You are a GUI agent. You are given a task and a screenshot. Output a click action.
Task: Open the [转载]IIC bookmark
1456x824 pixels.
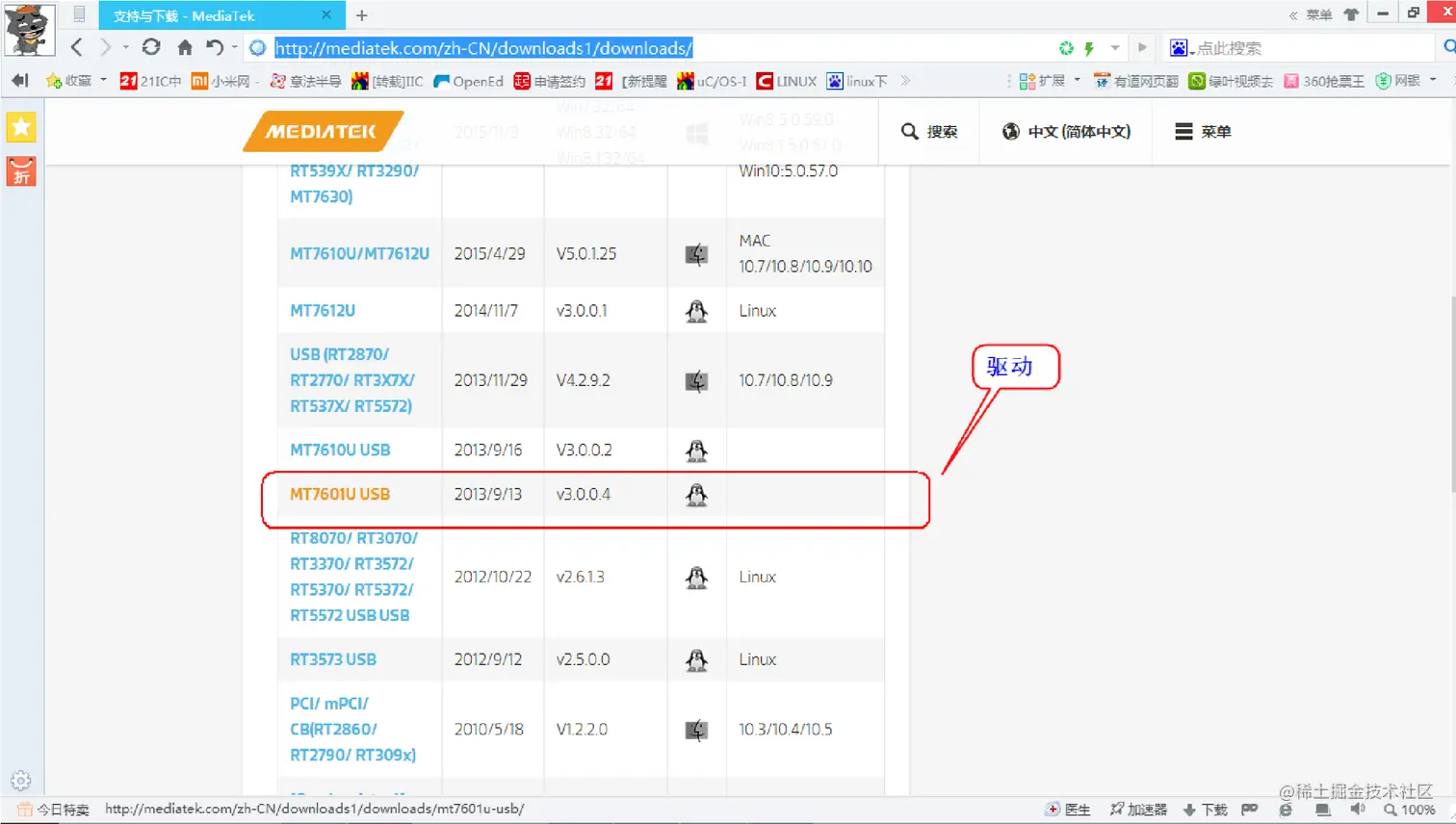[387, 81]
